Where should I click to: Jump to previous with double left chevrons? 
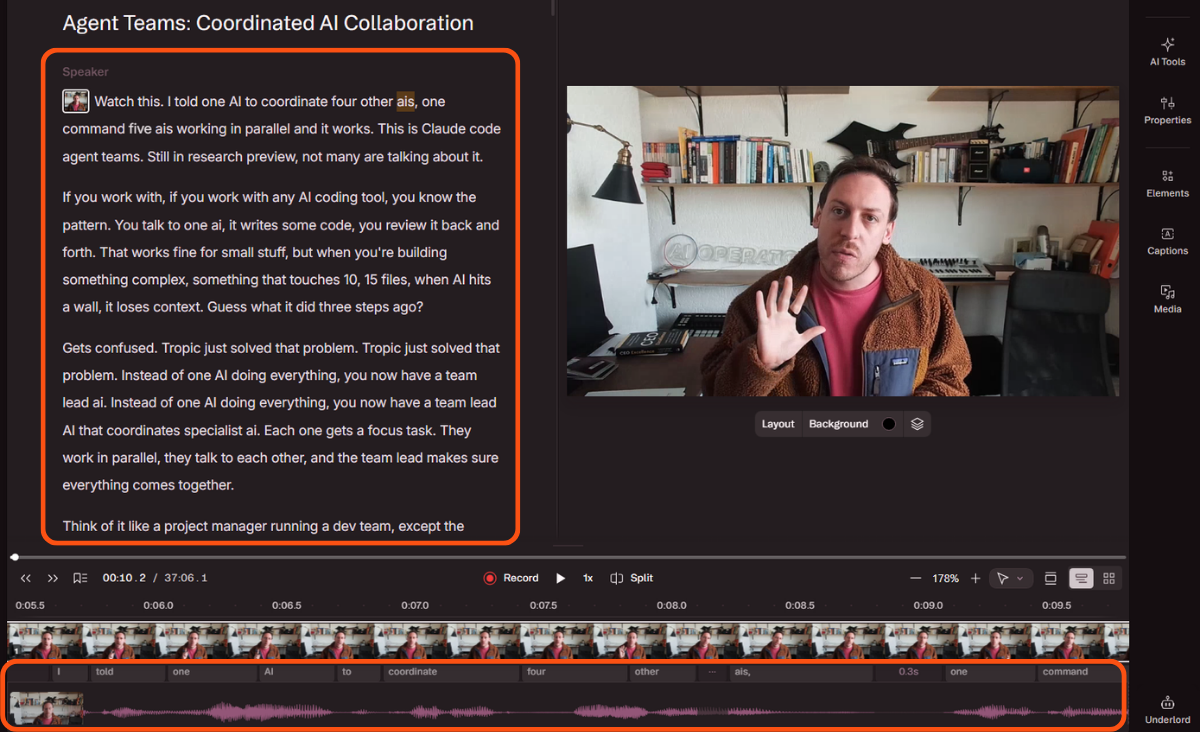pos(26,578)
